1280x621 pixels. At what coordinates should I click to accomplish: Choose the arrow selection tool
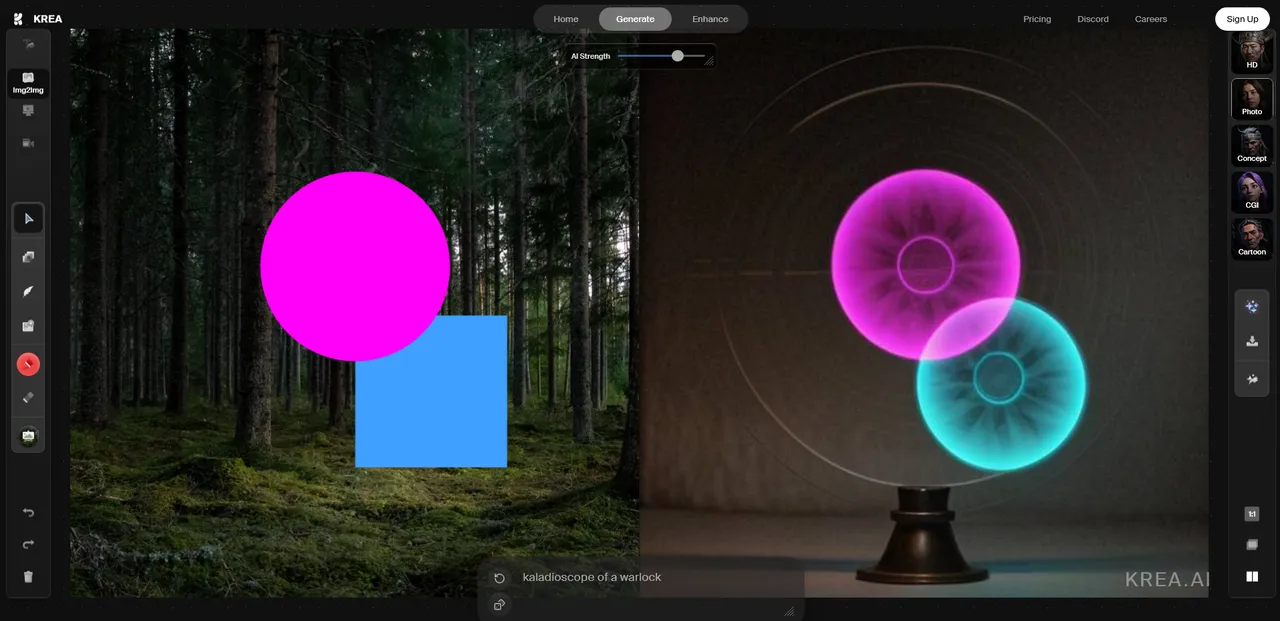(x=28, y=219)
